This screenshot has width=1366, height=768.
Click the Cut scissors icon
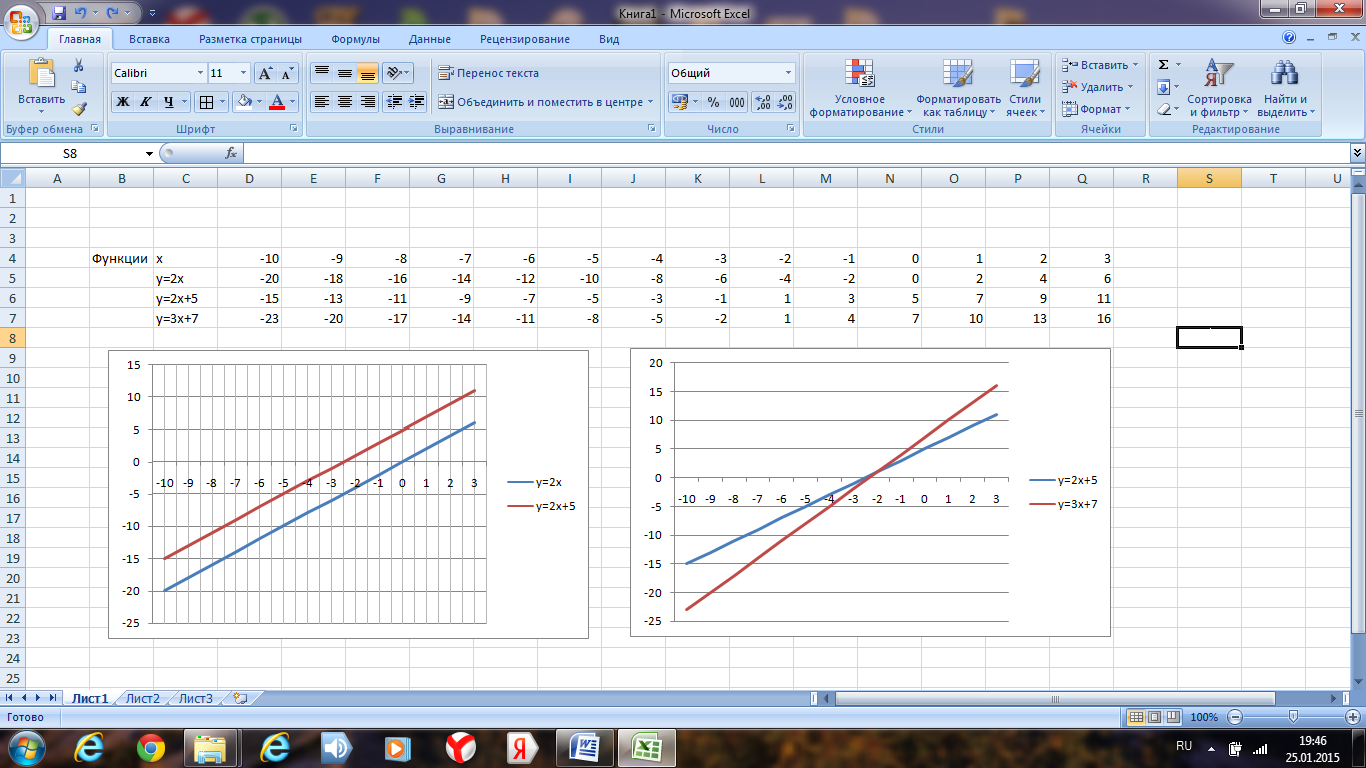point(79,65)
